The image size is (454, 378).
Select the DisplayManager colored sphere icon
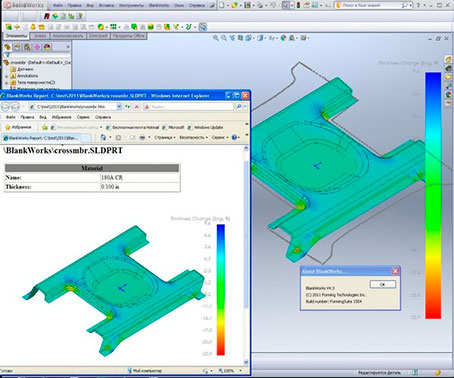tap(47, 47)
